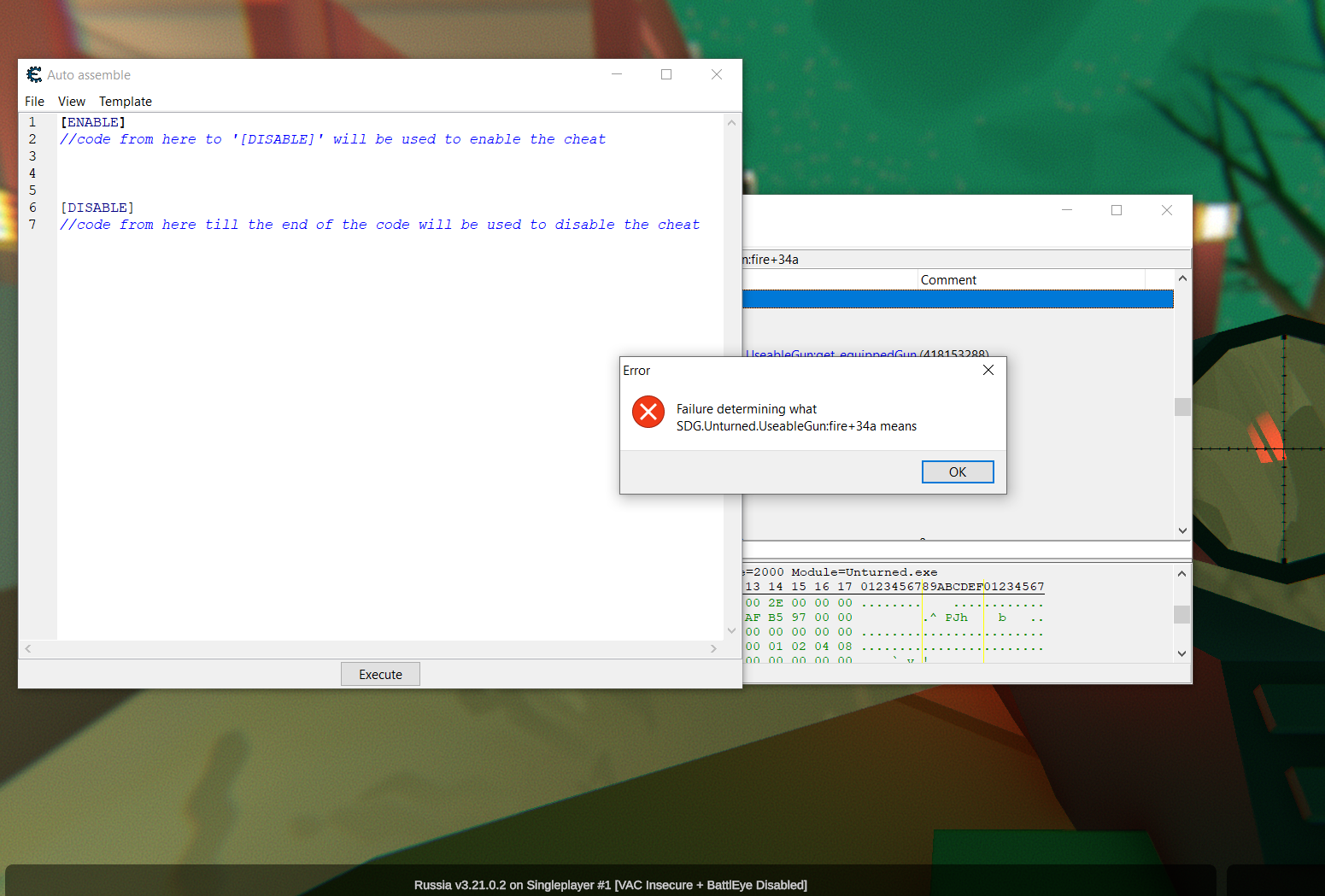
Task: Click the hex view scrollbar down arrow
Action: (x=1181, y=653)
